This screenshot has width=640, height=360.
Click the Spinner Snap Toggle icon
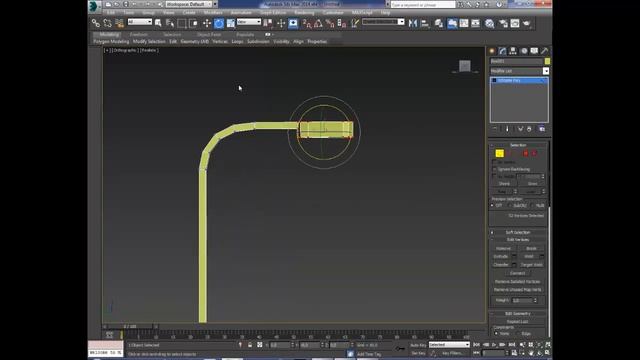pos(342,23)
